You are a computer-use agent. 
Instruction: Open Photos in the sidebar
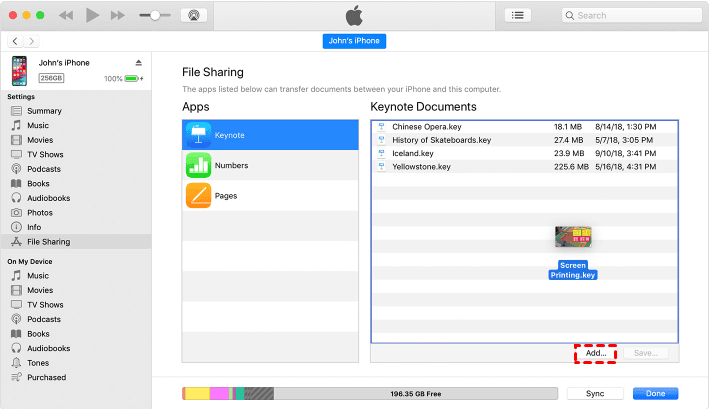tap(40, 213)
